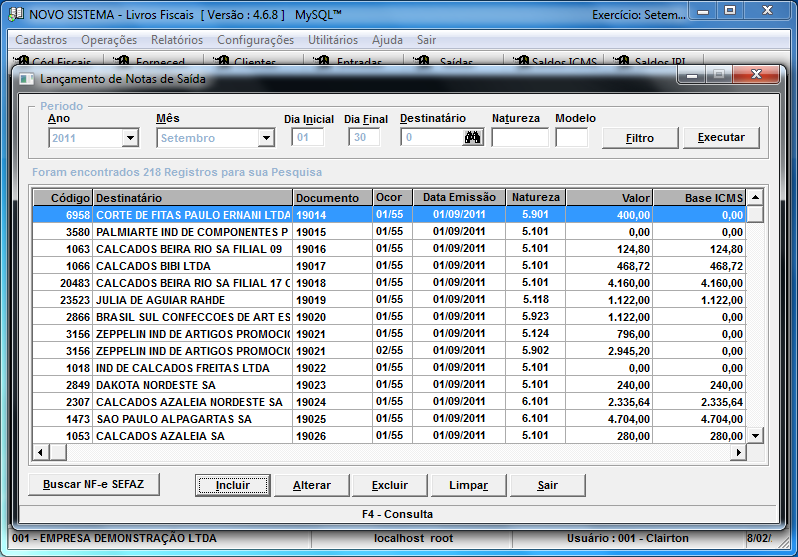Screen dimensions: 798x557
Task: Select row CALCADOS AZALEIA NORDESTE SA
Action: tap(389, 402)
